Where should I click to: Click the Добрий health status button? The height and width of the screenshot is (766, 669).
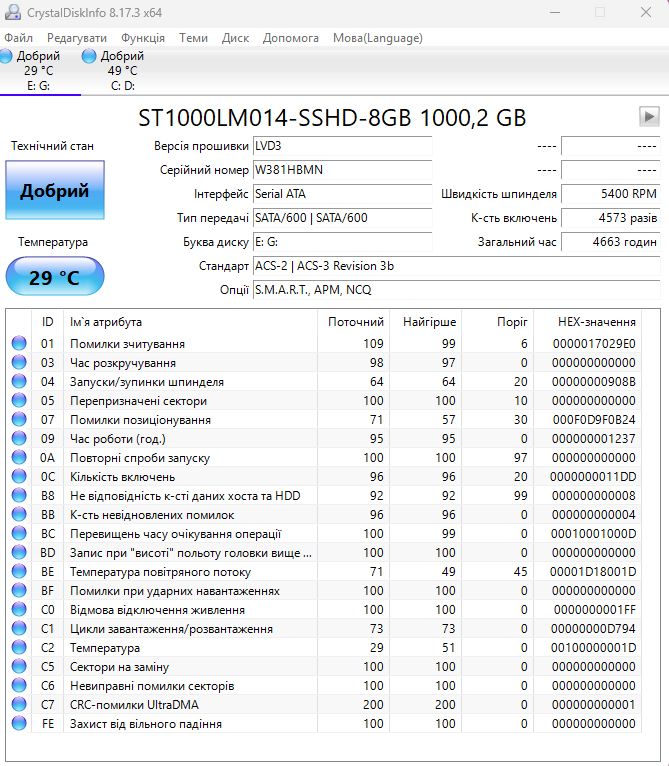point(55,190)
